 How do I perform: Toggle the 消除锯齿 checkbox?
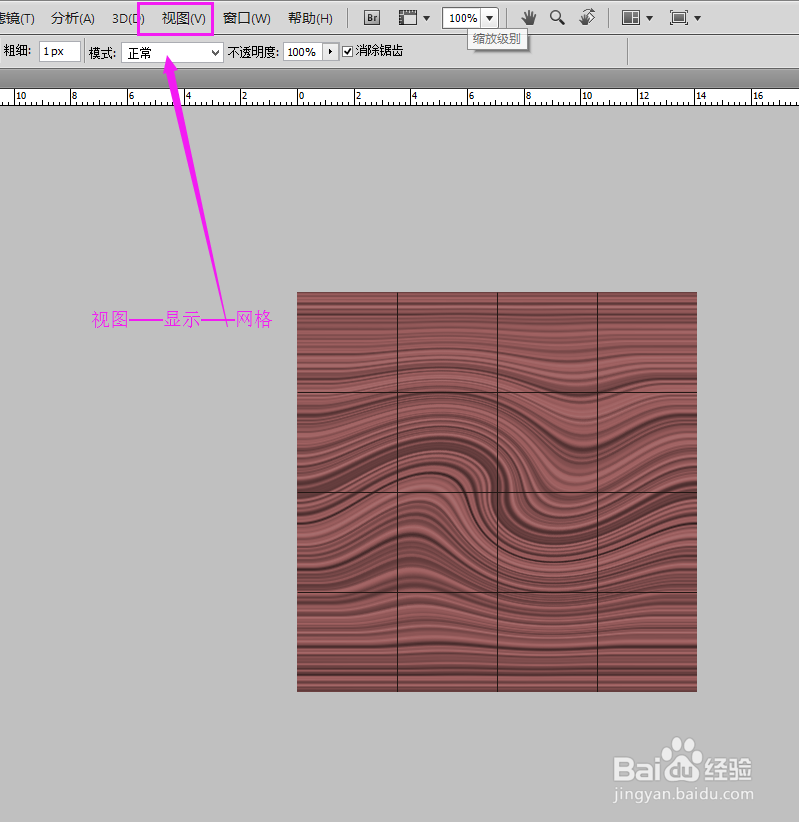(x=347, y=51)
